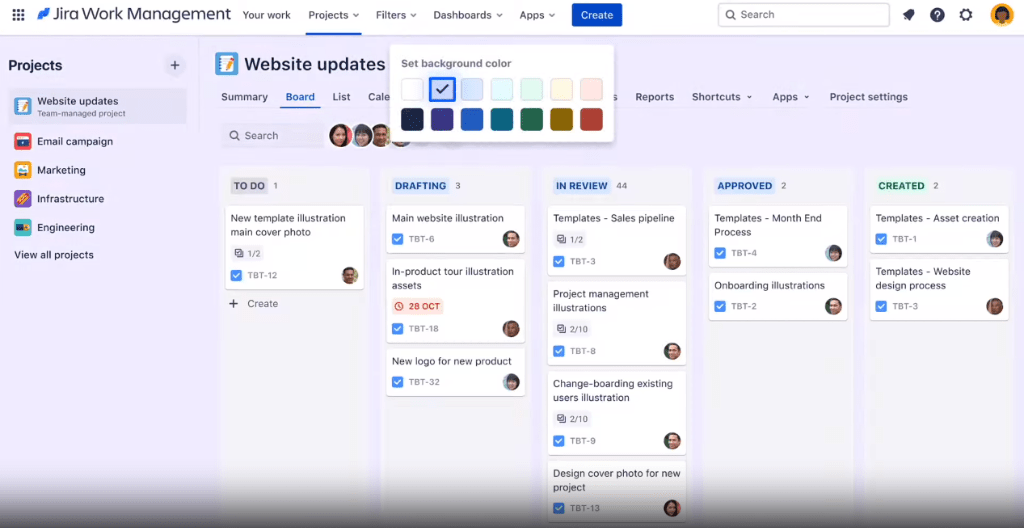Expand the Shortcuts dropdown in project tabs
1024x528 pixels.
click(x=722, y=97)
